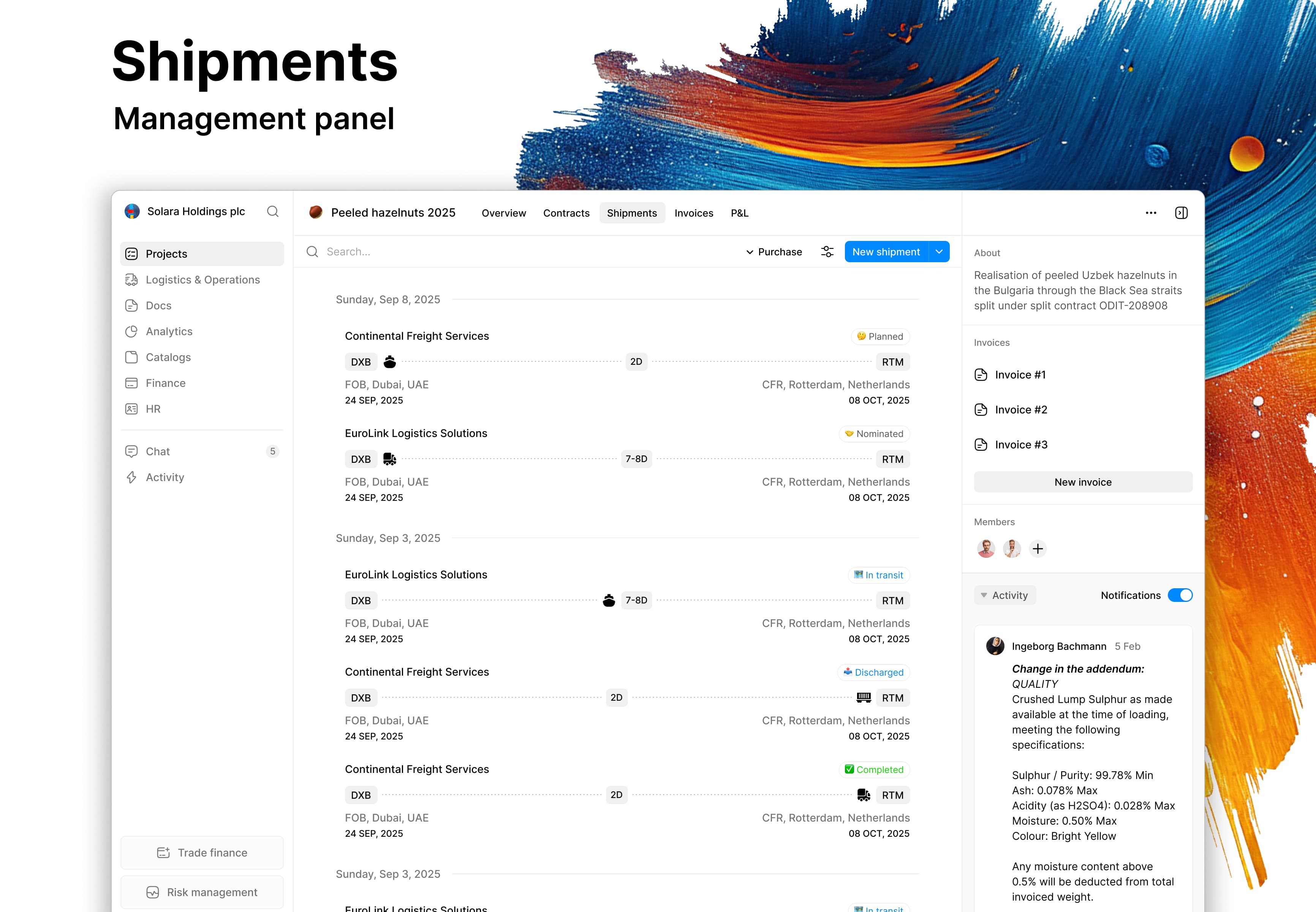This screenshot has width=1316, height=912.
Task: Click the shipments Search input field
Action: point(520,252)
